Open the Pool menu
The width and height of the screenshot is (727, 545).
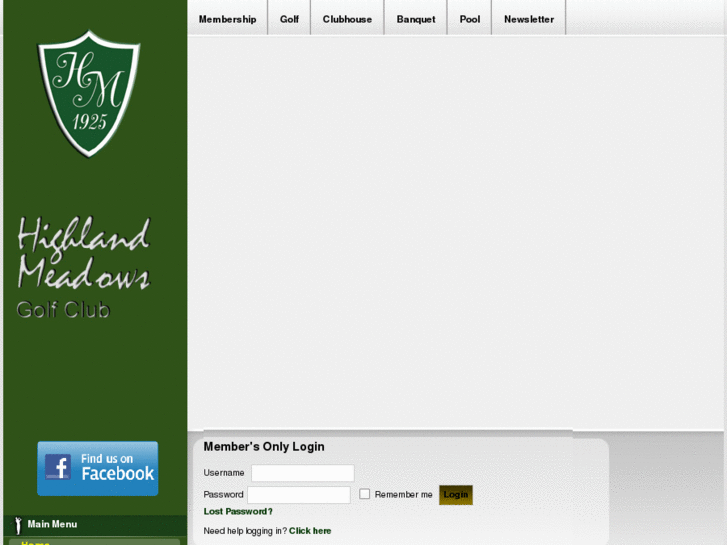(470, 19)
